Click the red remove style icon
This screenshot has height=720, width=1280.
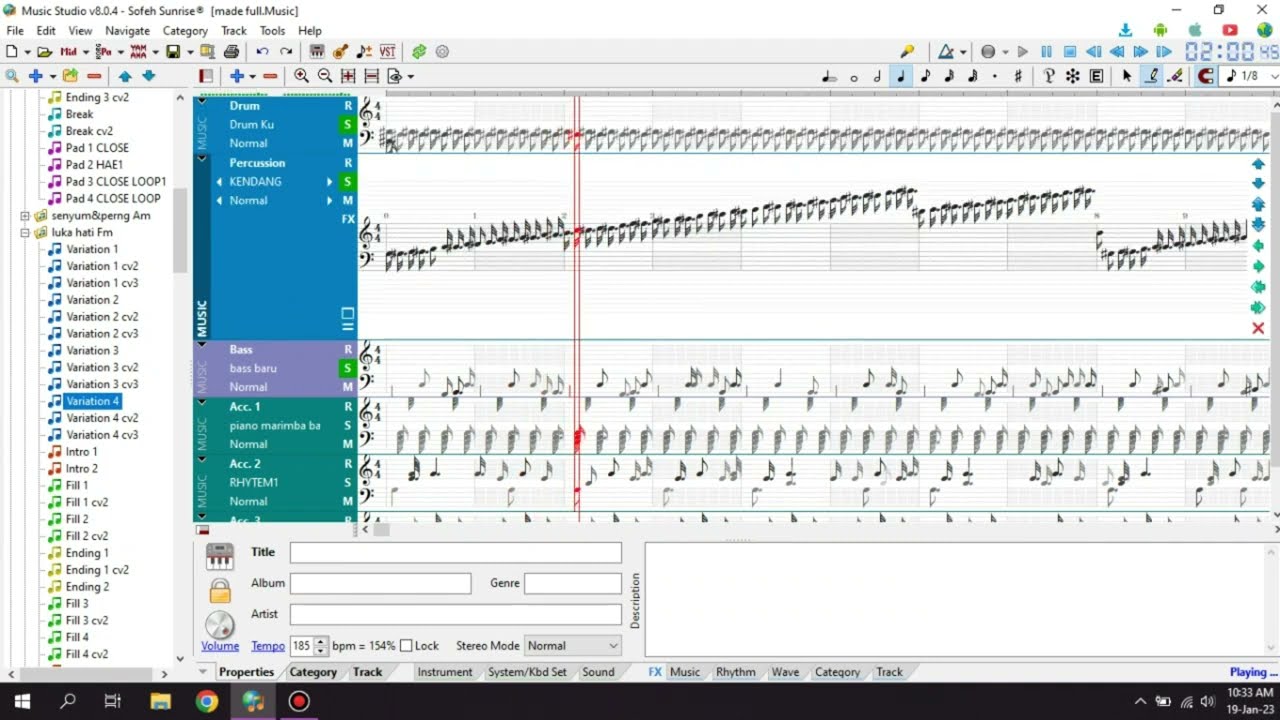(94, 76)
